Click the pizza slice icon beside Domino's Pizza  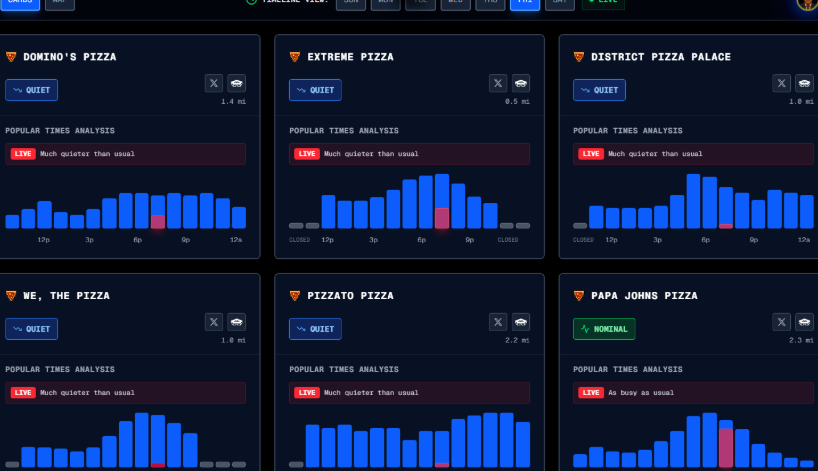pyautogui.click(x=11, y=57)
